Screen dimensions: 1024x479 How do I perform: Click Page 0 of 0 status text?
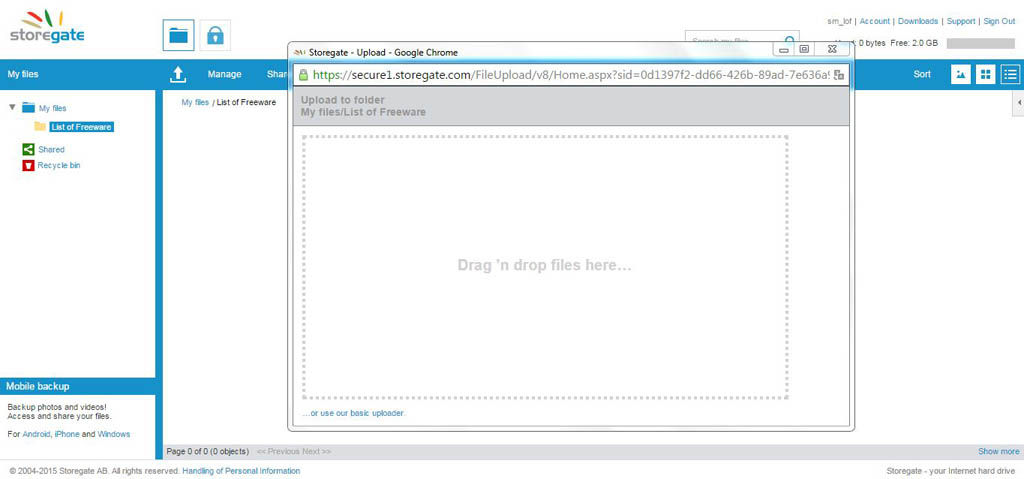pos(208,452)
